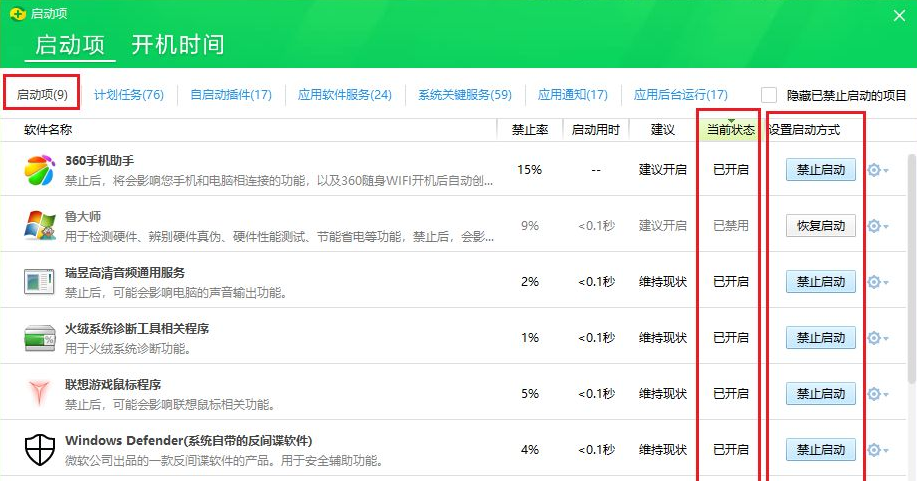Image resolution: width=917 pixels, height=481 pixels.
Task: Select the Windows Defender shield icon
Action: tap(40, 449)
